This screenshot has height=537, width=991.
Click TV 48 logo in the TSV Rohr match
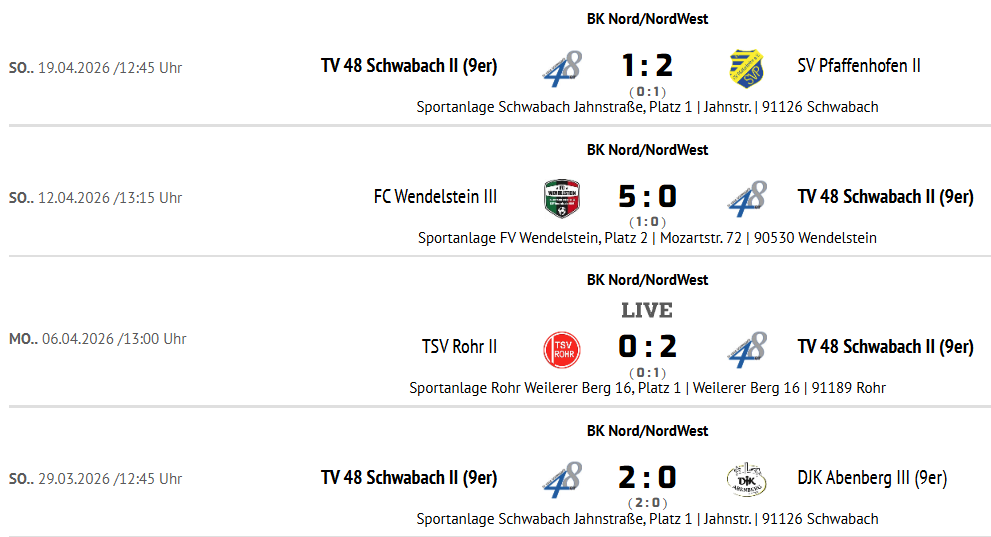pos(746,348)
